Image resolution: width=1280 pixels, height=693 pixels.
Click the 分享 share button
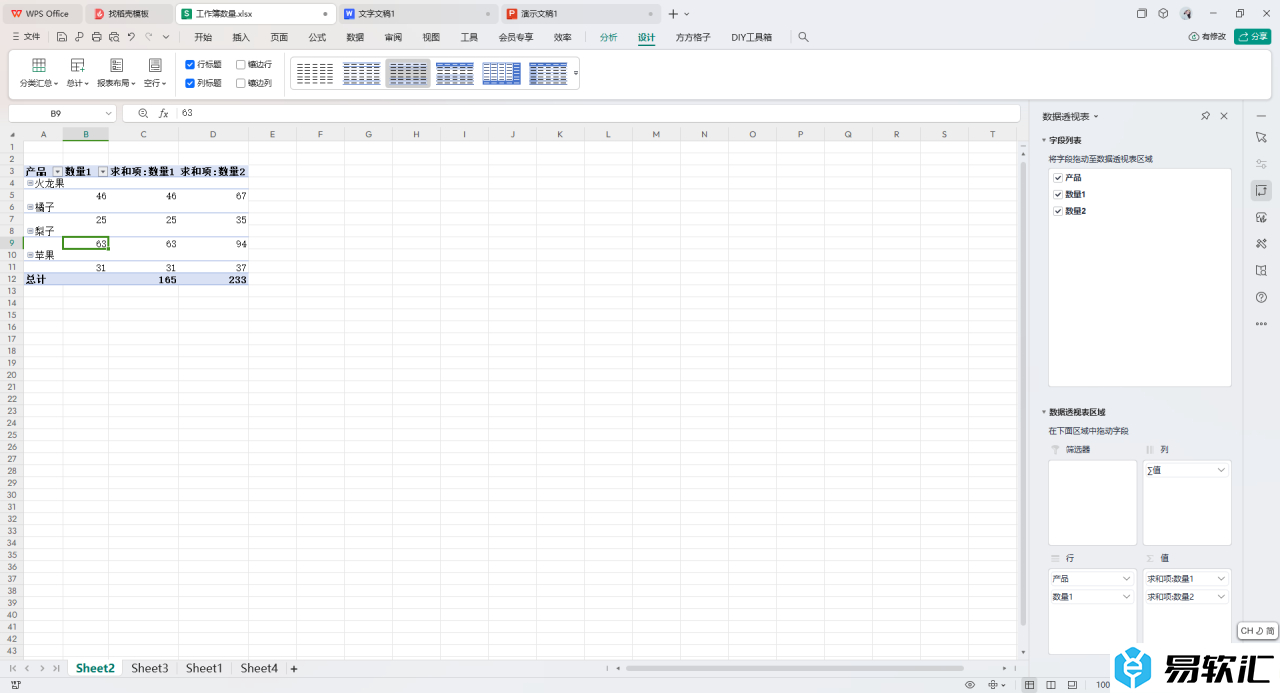1253,37
